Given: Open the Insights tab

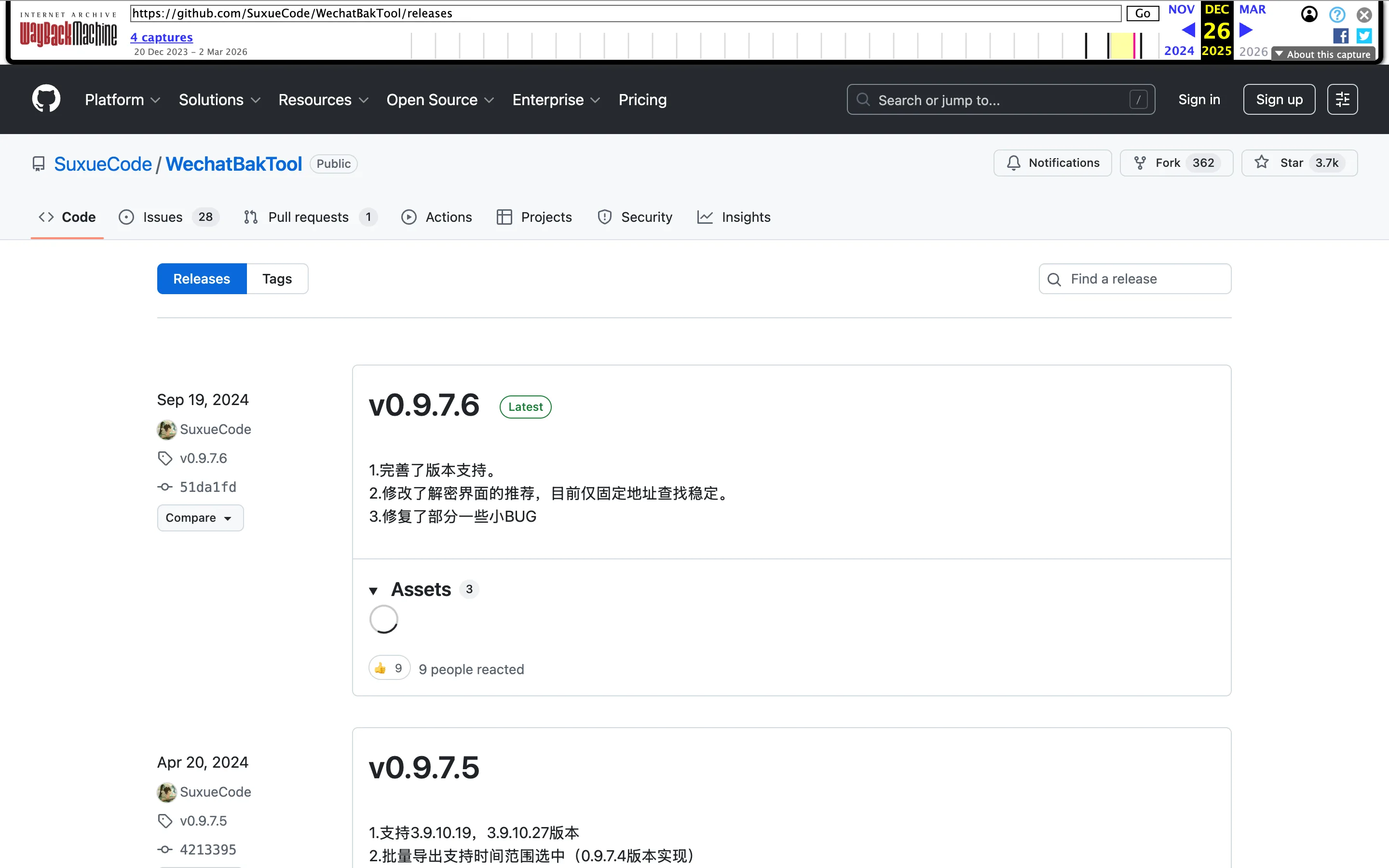Looking at the screenshot, I should 734,217.
